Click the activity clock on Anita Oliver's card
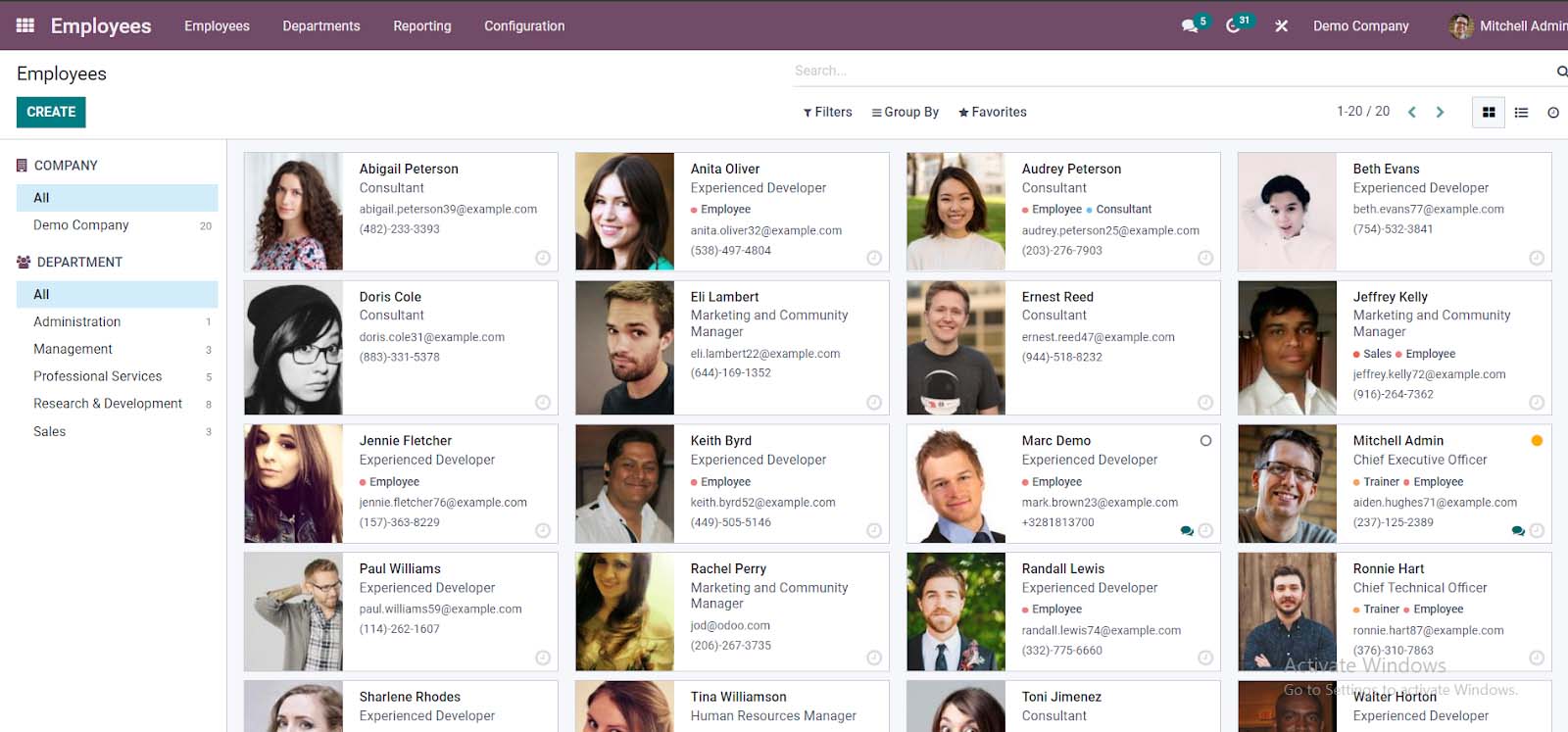Viewport: 1568px width, 732px height. [x=874, y=258]
